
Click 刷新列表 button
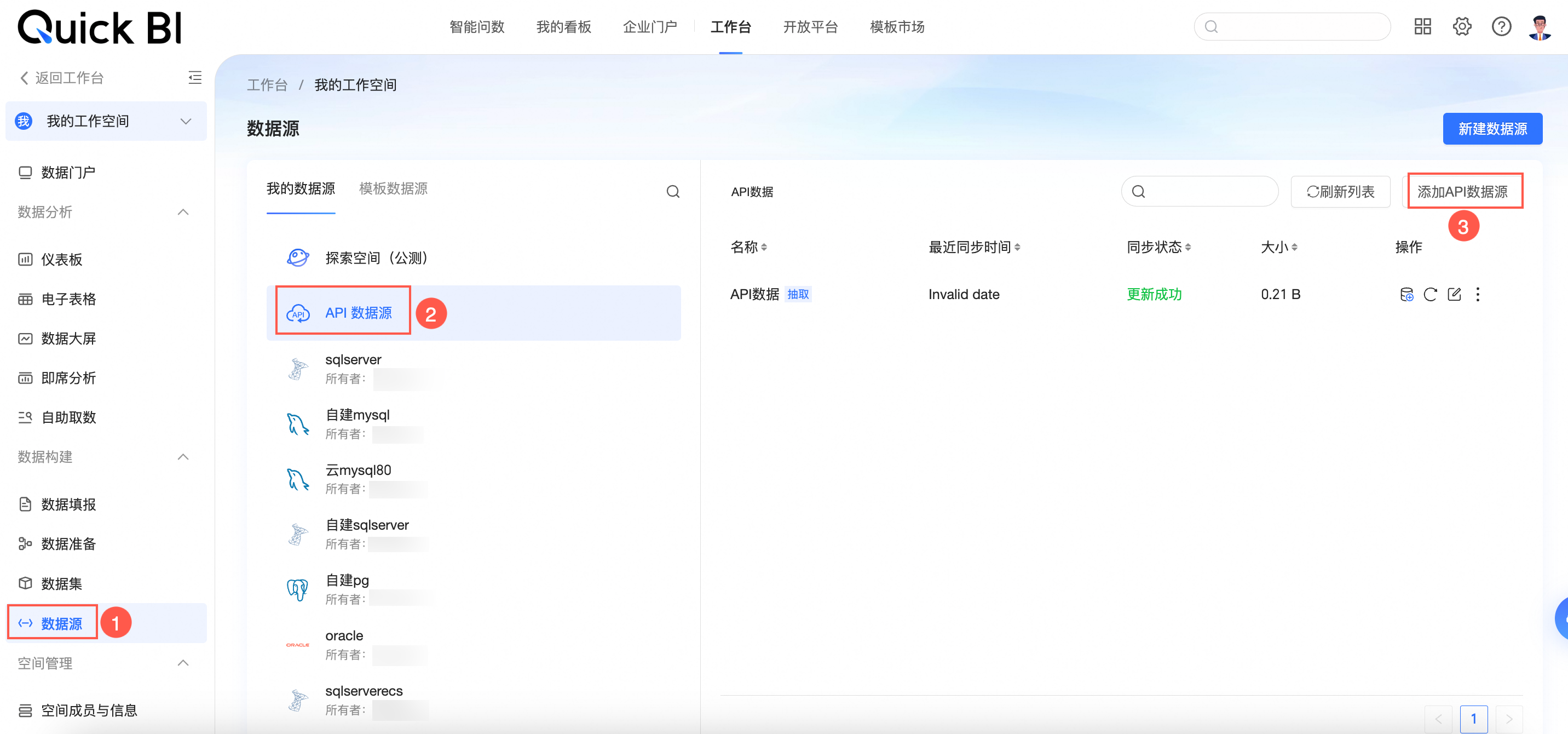pyautogui.click(x=1340, y=191)
